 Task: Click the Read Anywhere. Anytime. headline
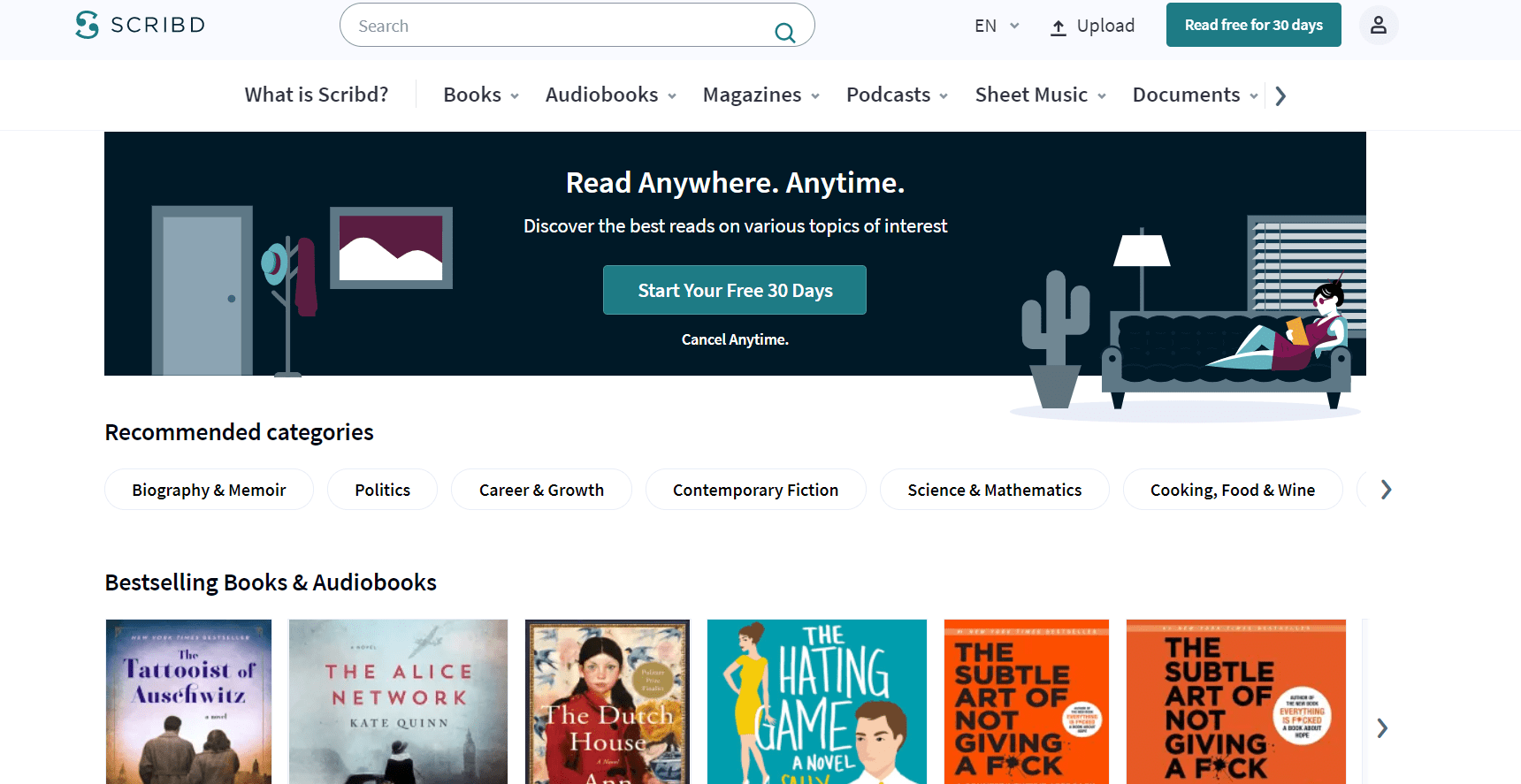coord(735,183)
